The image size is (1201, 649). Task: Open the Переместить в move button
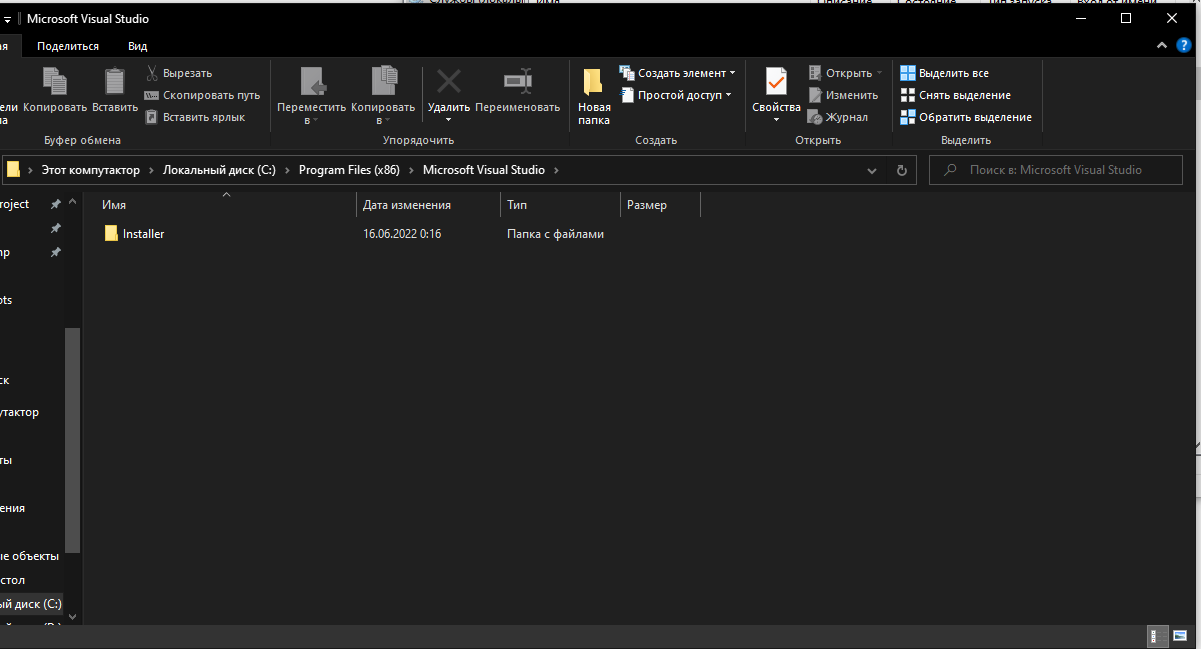[x=312, y=96]
